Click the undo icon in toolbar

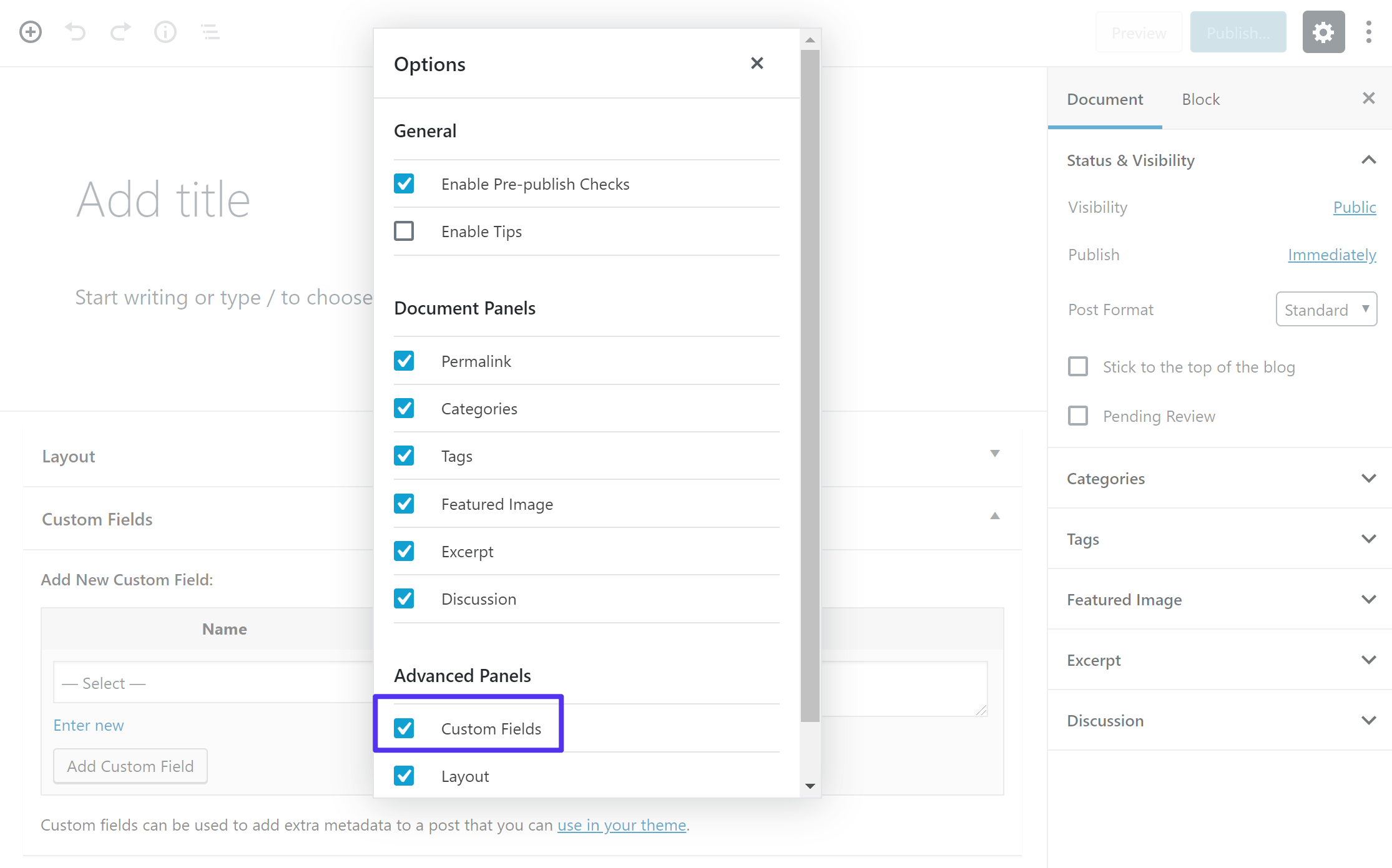tap(74, 31)
